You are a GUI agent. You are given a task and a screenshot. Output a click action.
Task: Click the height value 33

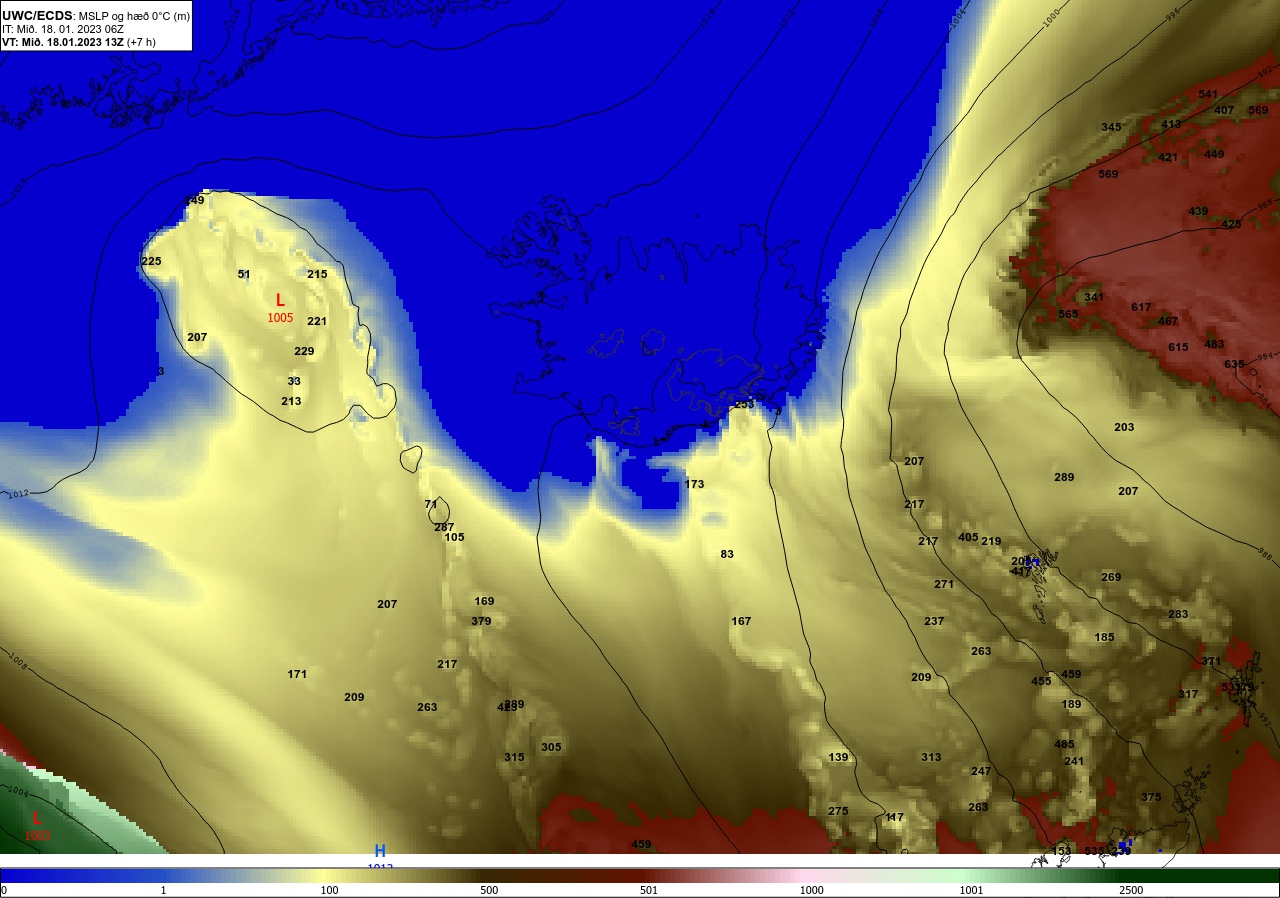coord(294,381)
